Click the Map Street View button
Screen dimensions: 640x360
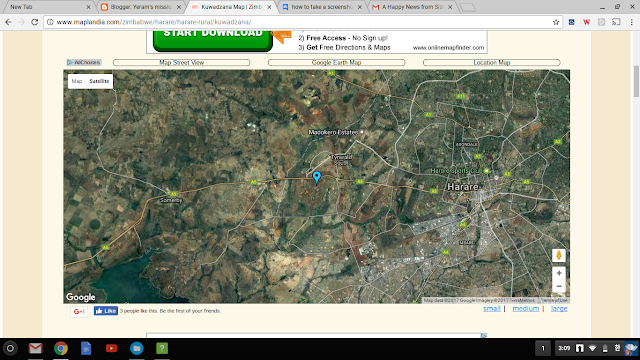pos(181,62)
